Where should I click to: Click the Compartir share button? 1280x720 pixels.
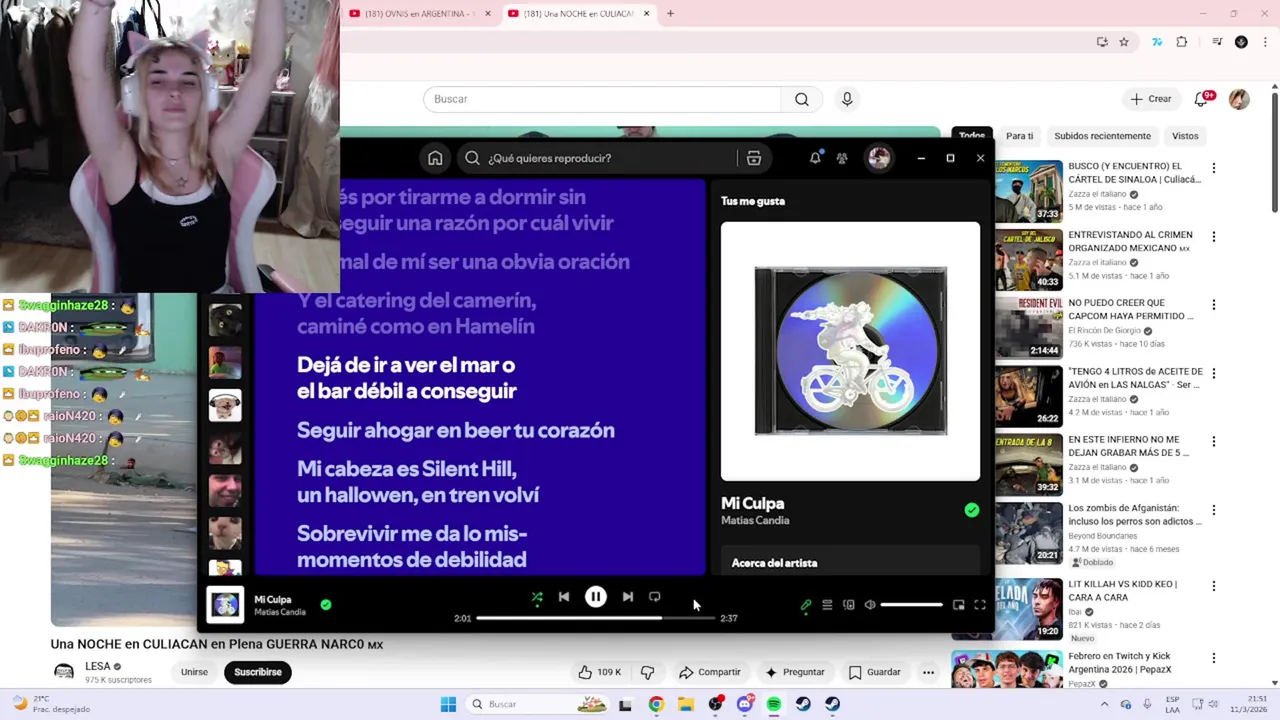click(710, 672)
